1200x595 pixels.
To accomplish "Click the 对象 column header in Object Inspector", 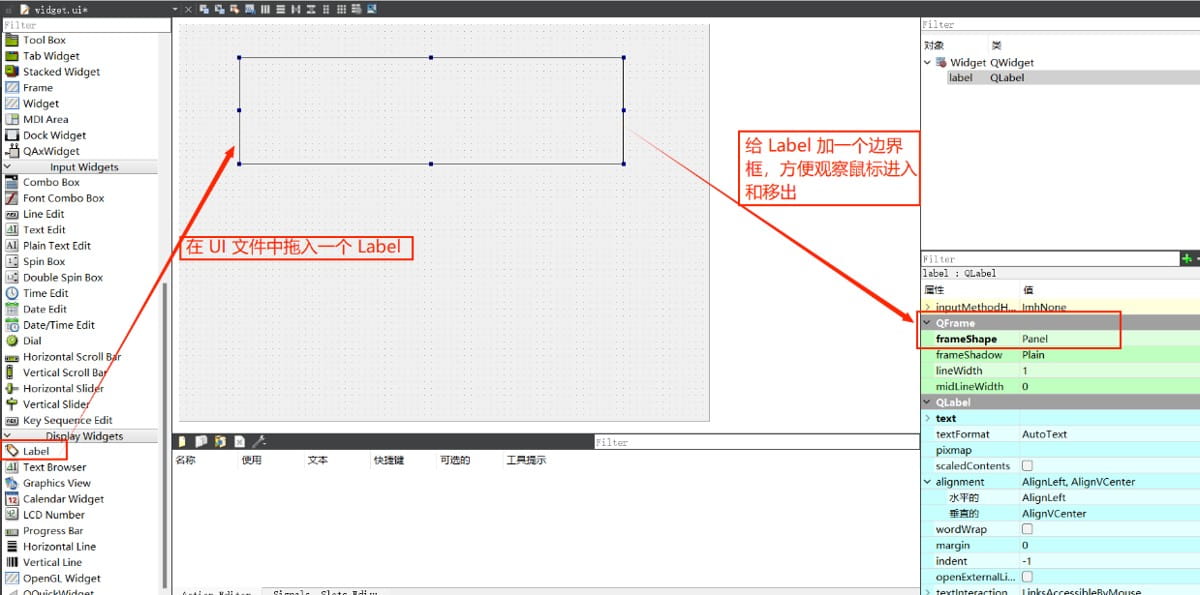I will (x=933, y=45).
